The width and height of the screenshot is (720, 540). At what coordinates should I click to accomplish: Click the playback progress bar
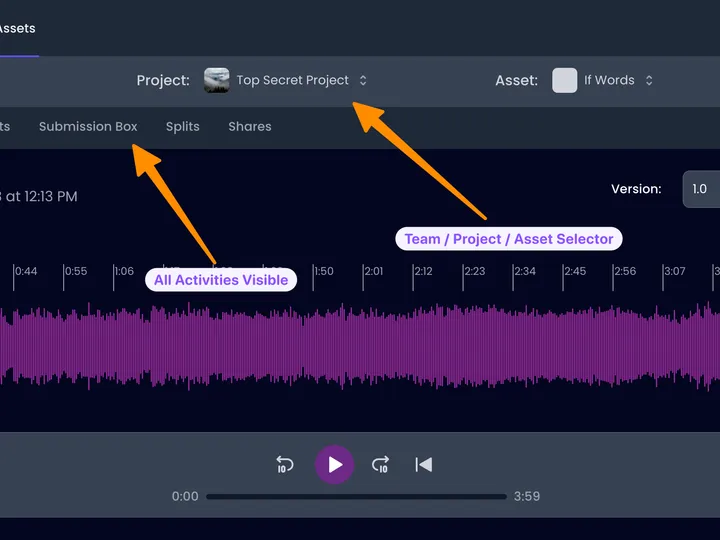click(356, 496)
